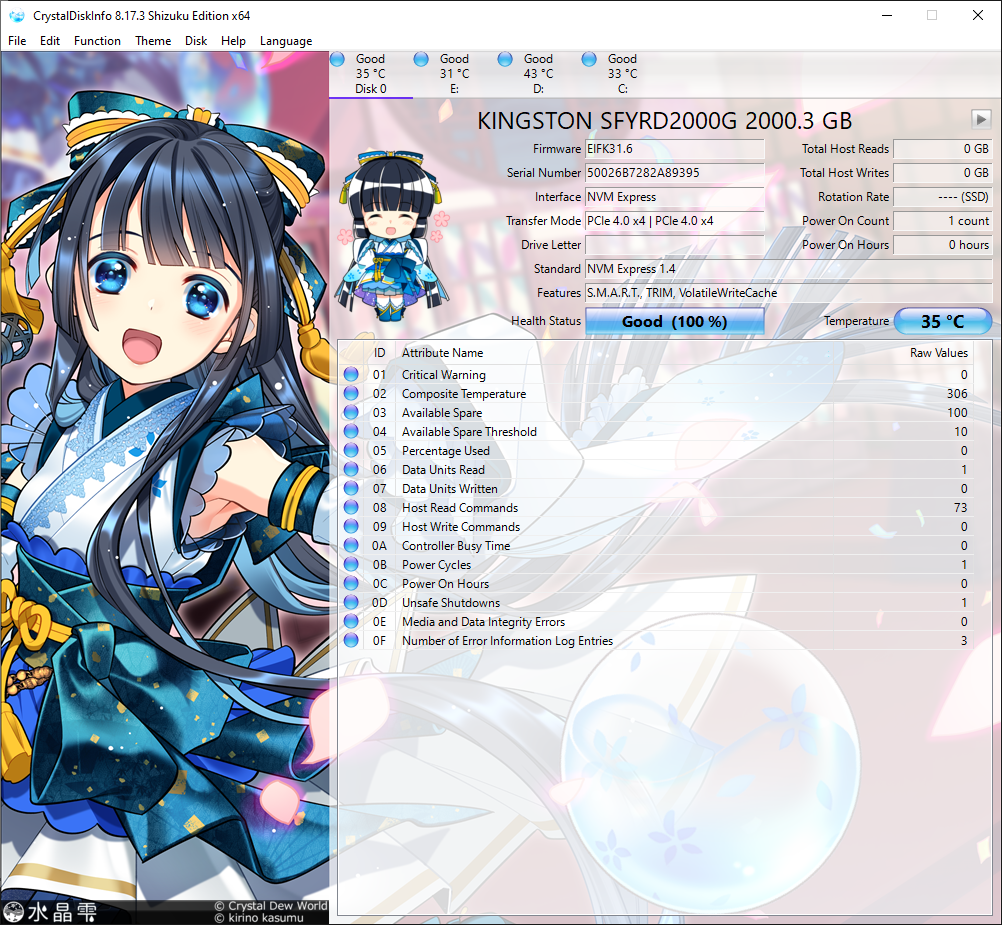Select the E: drive tab

(454, 74)
